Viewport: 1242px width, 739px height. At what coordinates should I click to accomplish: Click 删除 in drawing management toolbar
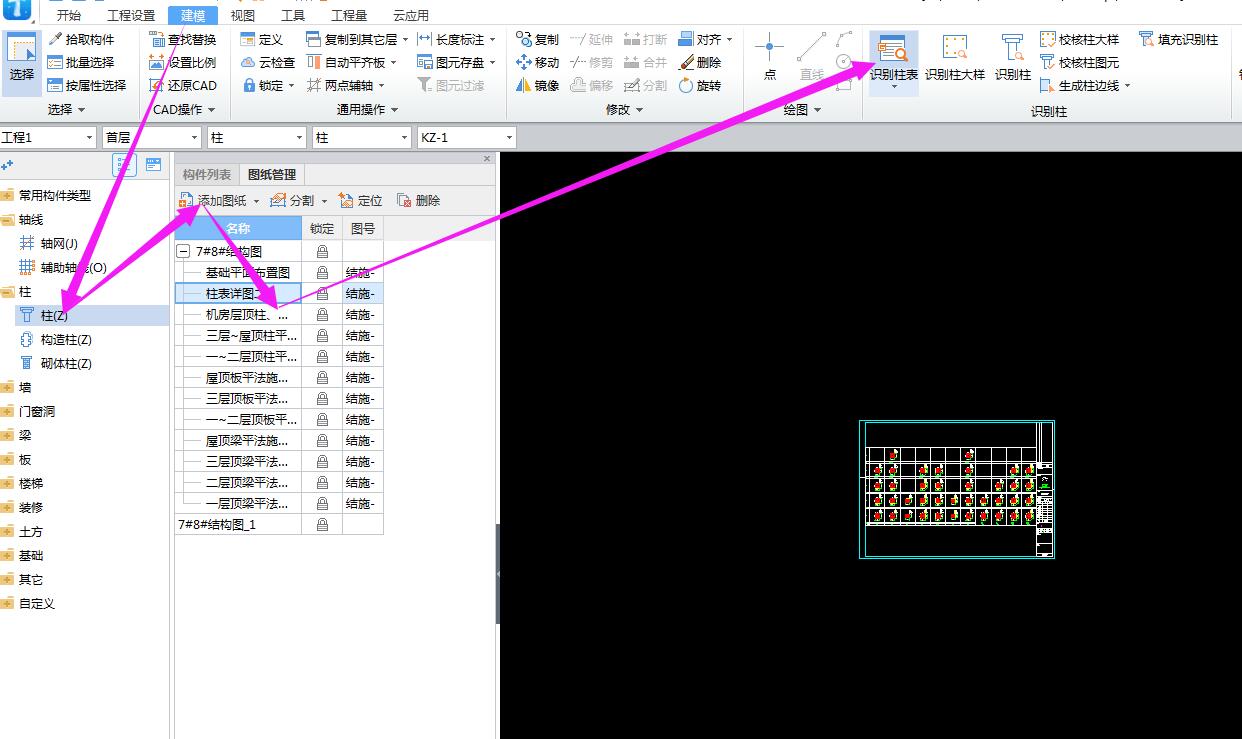tap(418, 200)
